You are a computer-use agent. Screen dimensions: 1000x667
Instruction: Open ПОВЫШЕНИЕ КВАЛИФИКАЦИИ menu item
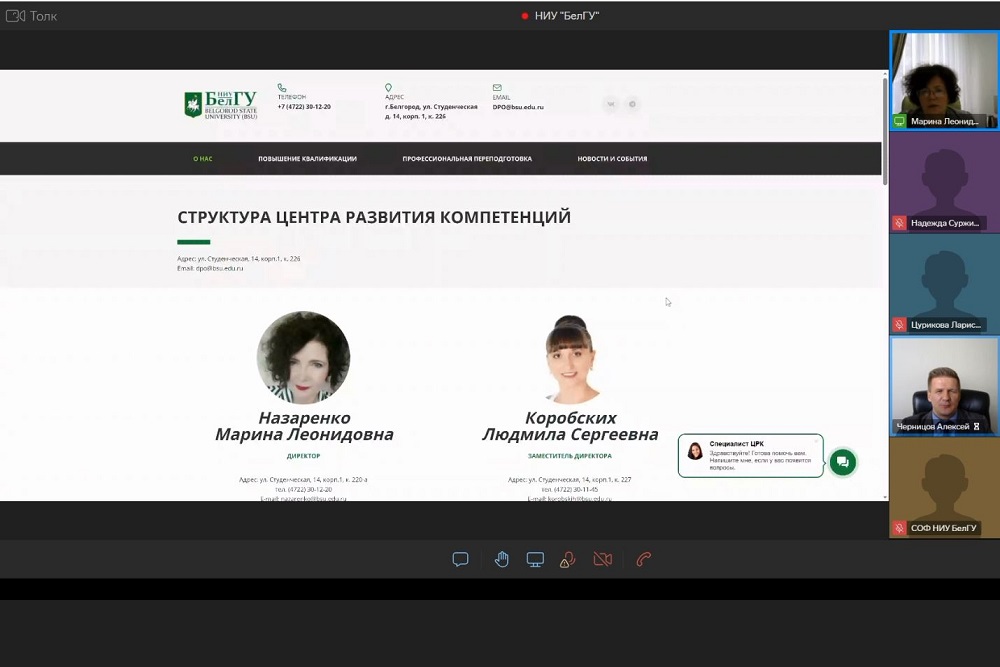point(307,159)
